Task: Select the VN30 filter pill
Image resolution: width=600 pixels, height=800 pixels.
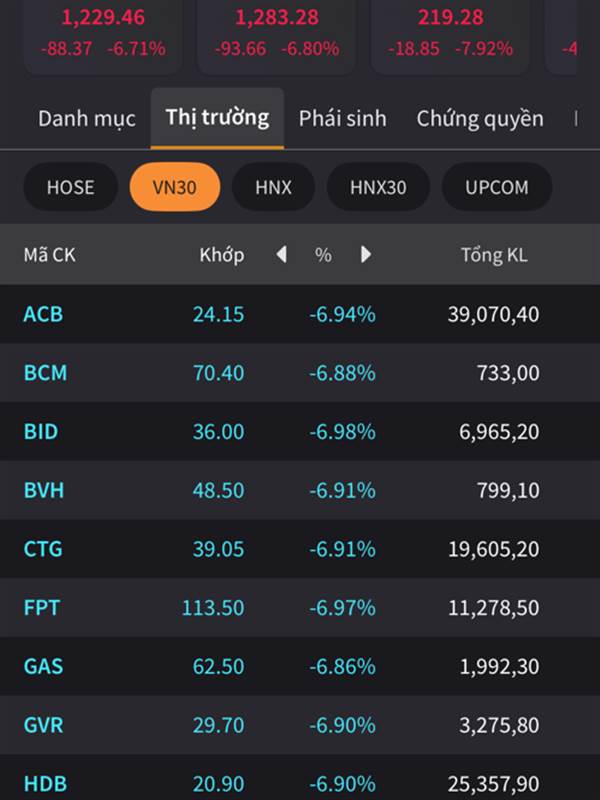Action: [174, 187]
